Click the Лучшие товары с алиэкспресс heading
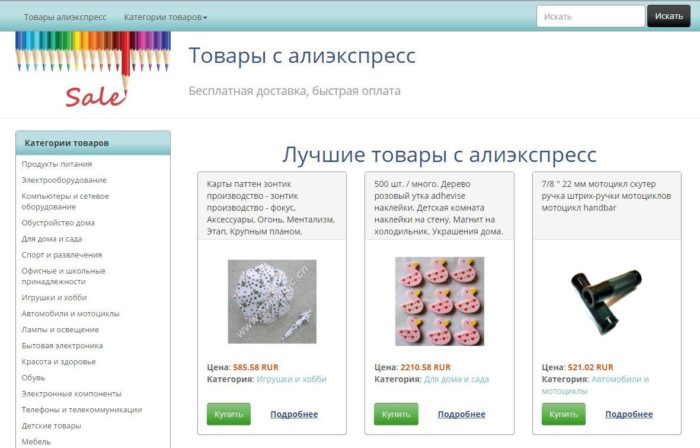700x448 pixels. (x=439, y=155)
